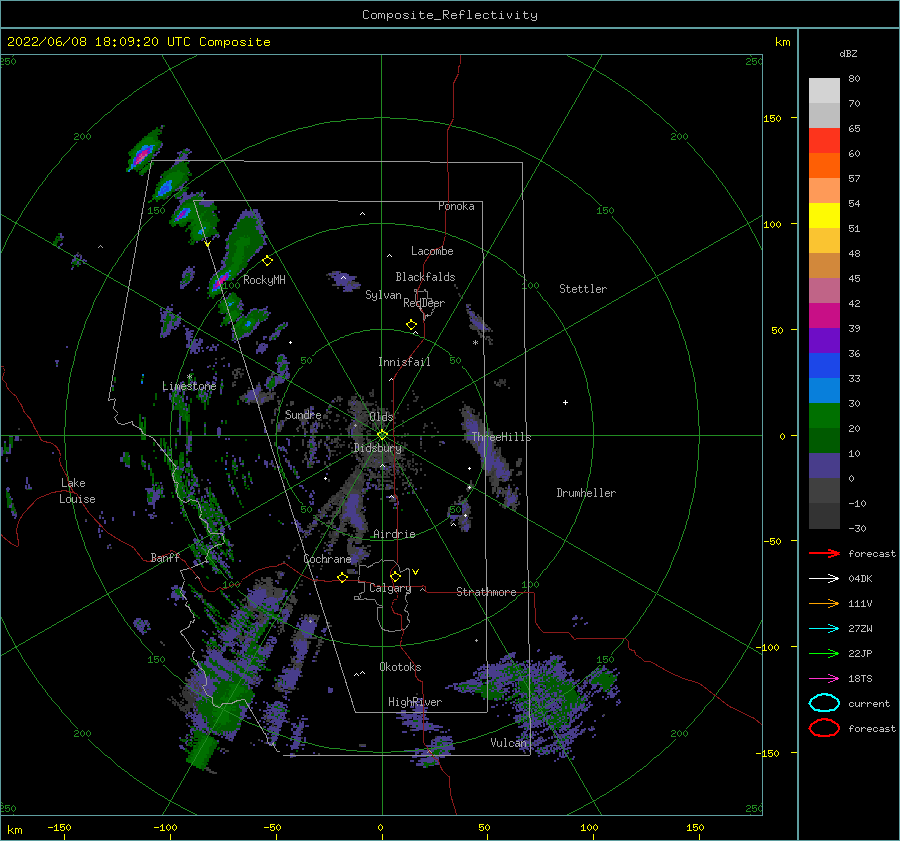The image size is (900, 841).
Task: Click the Calgary city label
Action: 390,588
